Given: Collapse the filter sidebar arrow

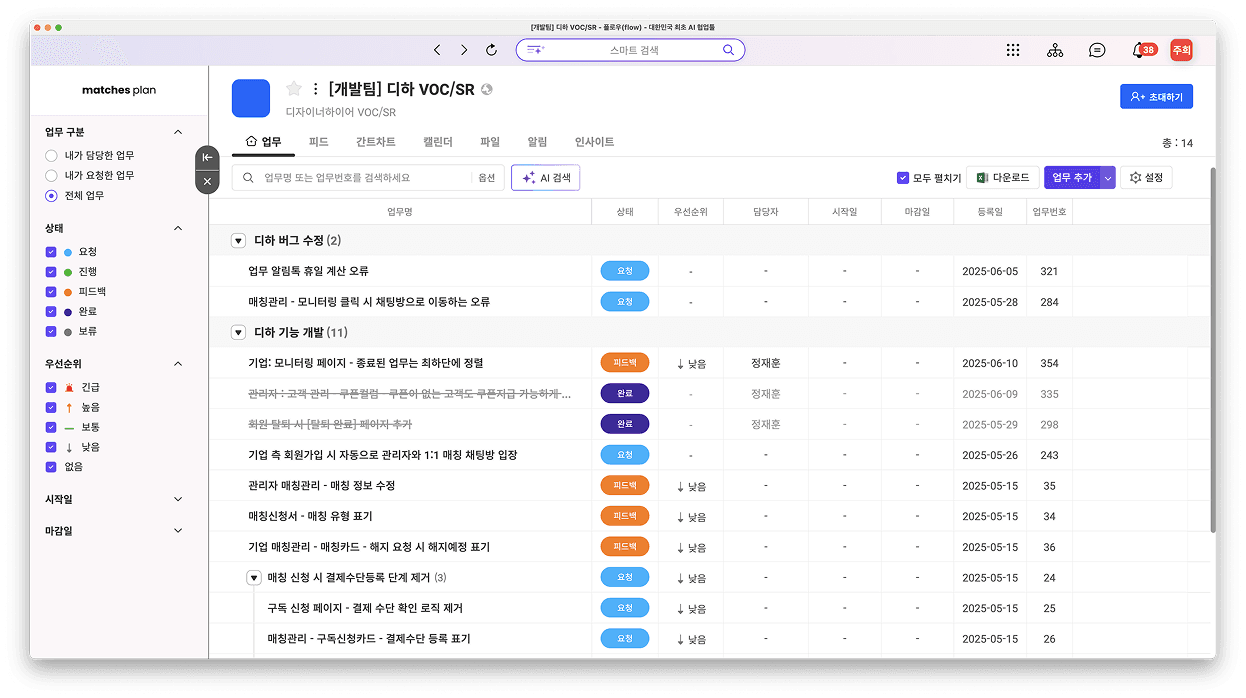Looking at the screenshot, I should point(207,157).
